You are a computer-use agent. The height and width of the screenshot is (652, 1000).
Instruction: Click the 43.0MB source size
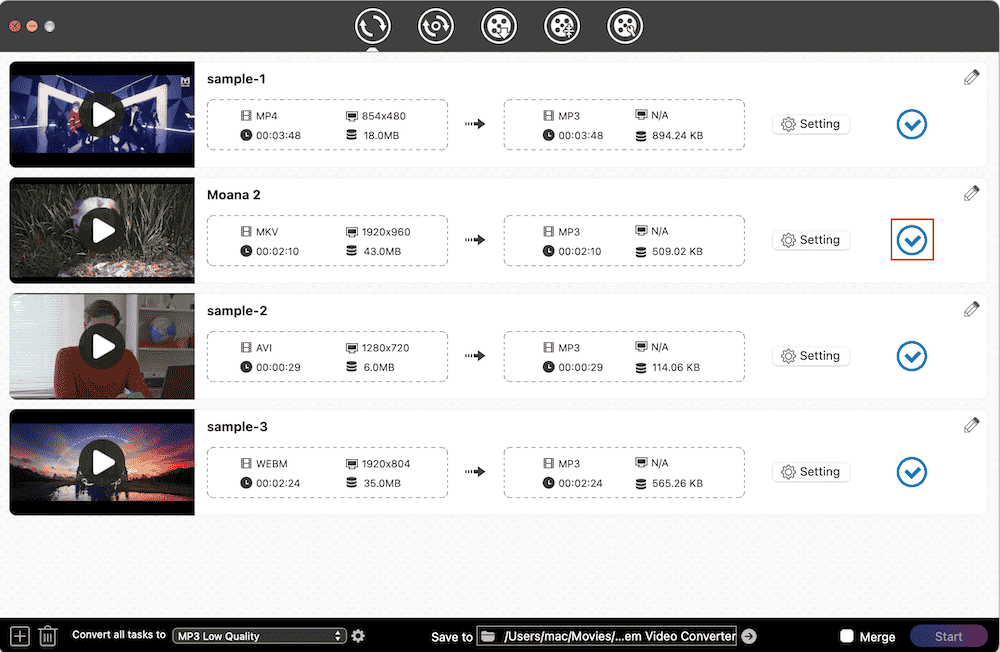[x=382, y=251]
